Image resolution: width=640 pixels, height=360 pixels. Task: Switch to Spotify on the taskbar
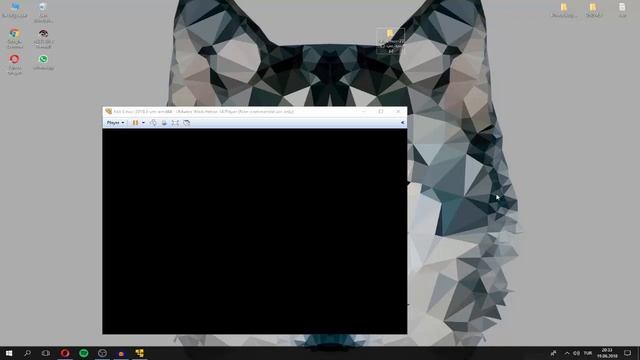click(x=84, y=353)
